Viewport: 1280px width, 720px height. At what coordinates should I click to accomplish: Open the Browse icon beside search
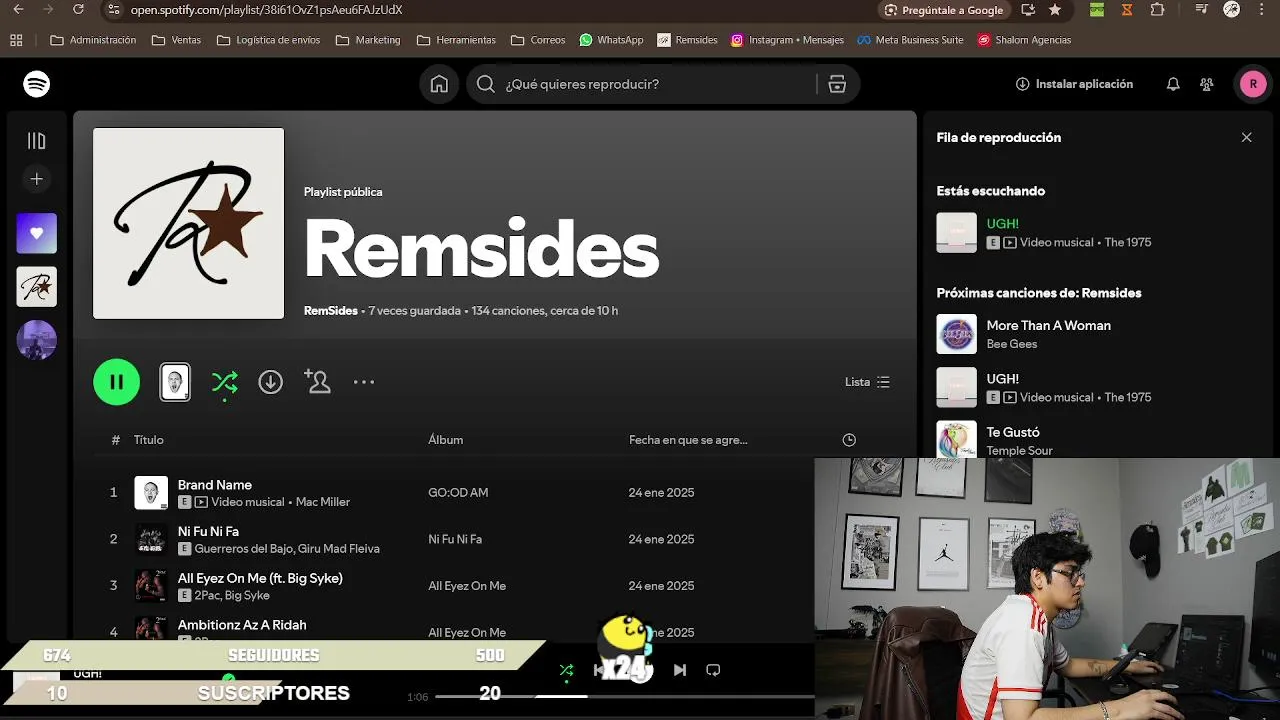837,84
